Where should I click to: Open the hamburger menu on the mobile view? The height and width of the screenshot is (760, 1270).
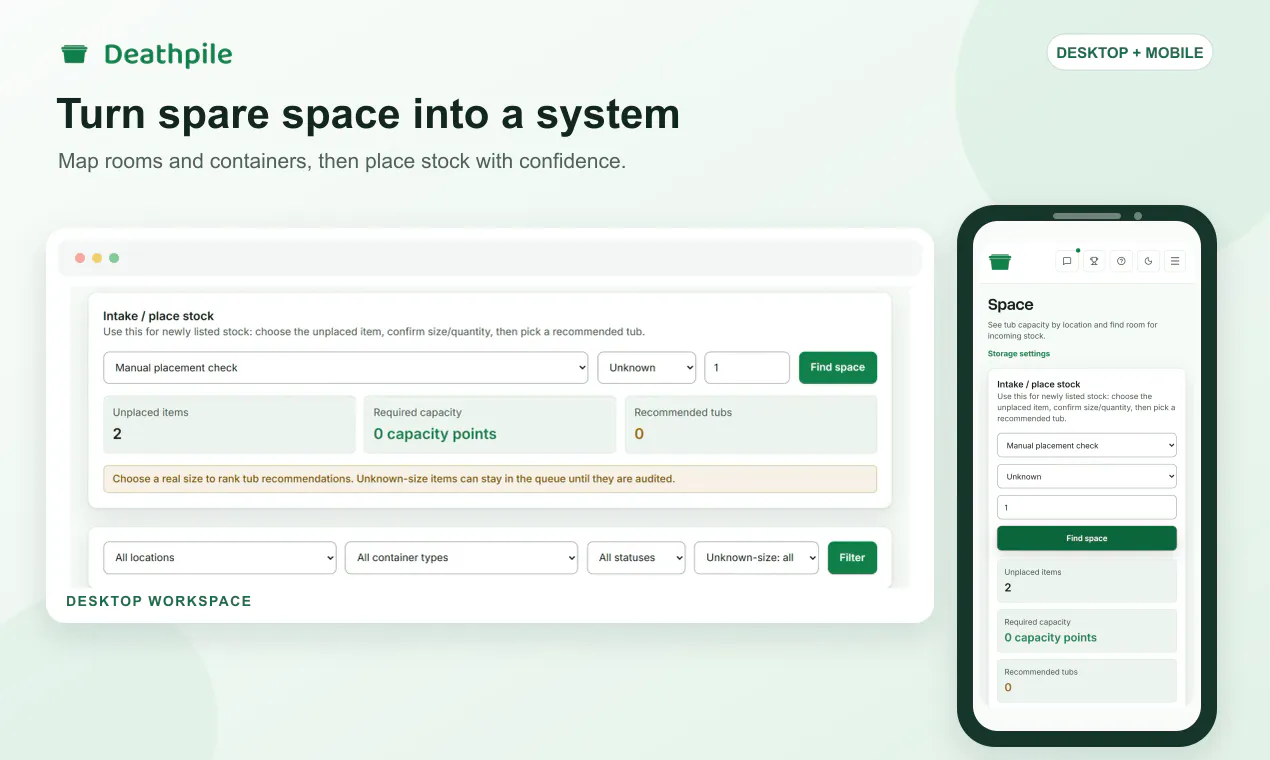1175,261
